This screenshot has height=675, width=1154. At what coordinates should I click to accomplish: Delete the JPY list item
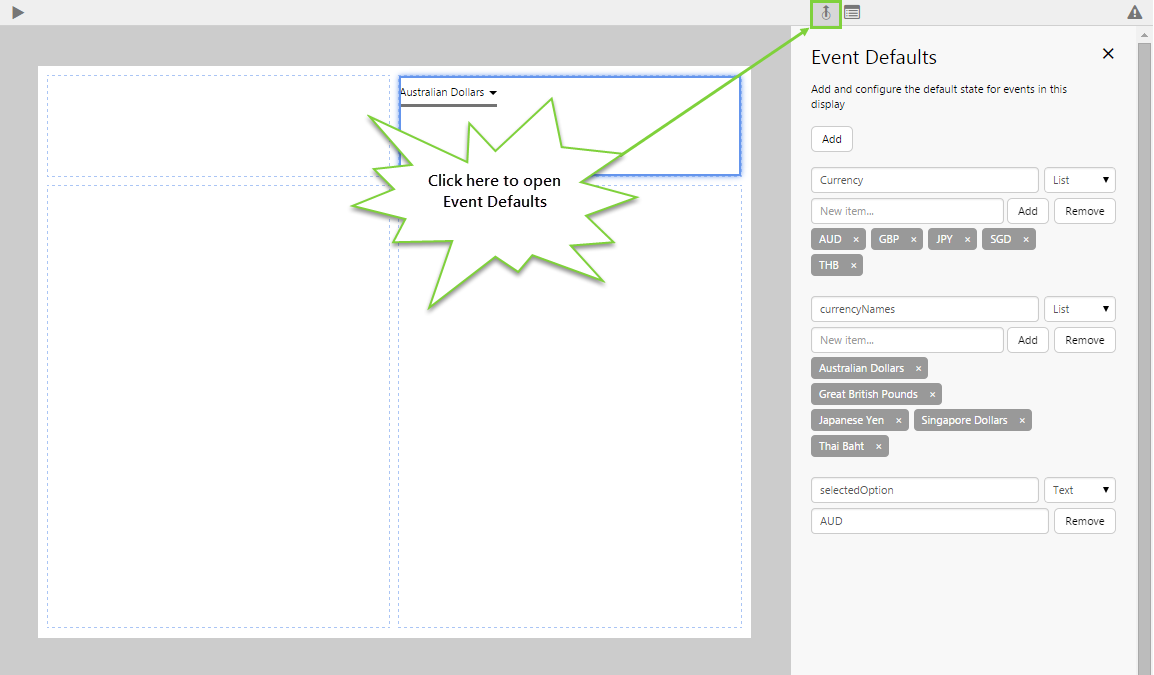tap(968, 240)
